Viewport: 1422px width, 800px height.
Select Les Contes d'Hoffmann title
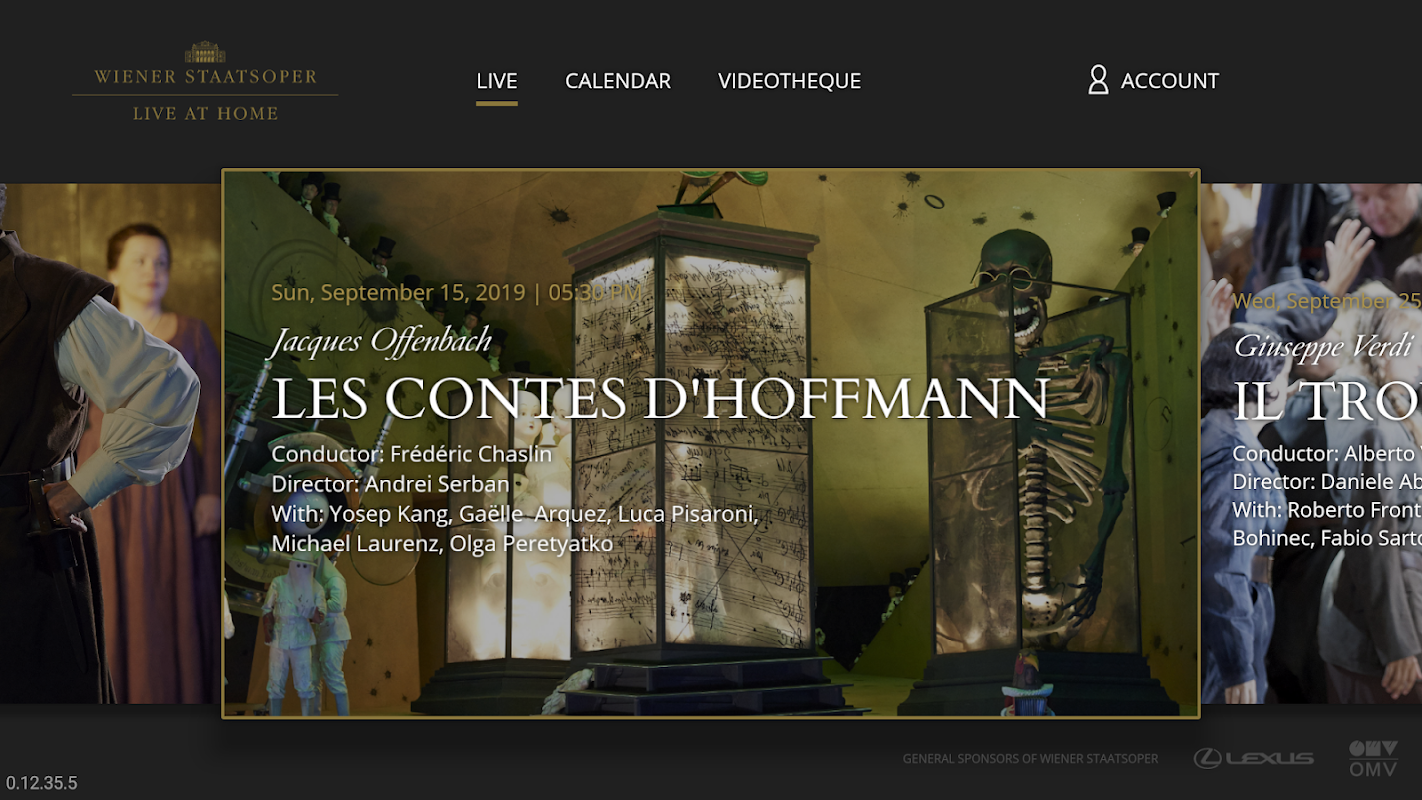coord(660,398)
